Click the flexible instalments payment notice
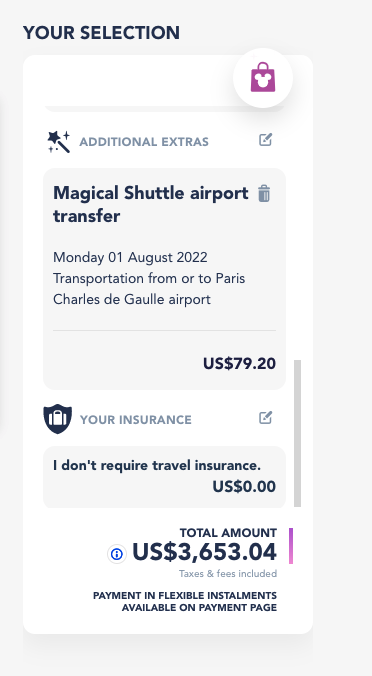The image size is (372, 676). pos(185,602)
